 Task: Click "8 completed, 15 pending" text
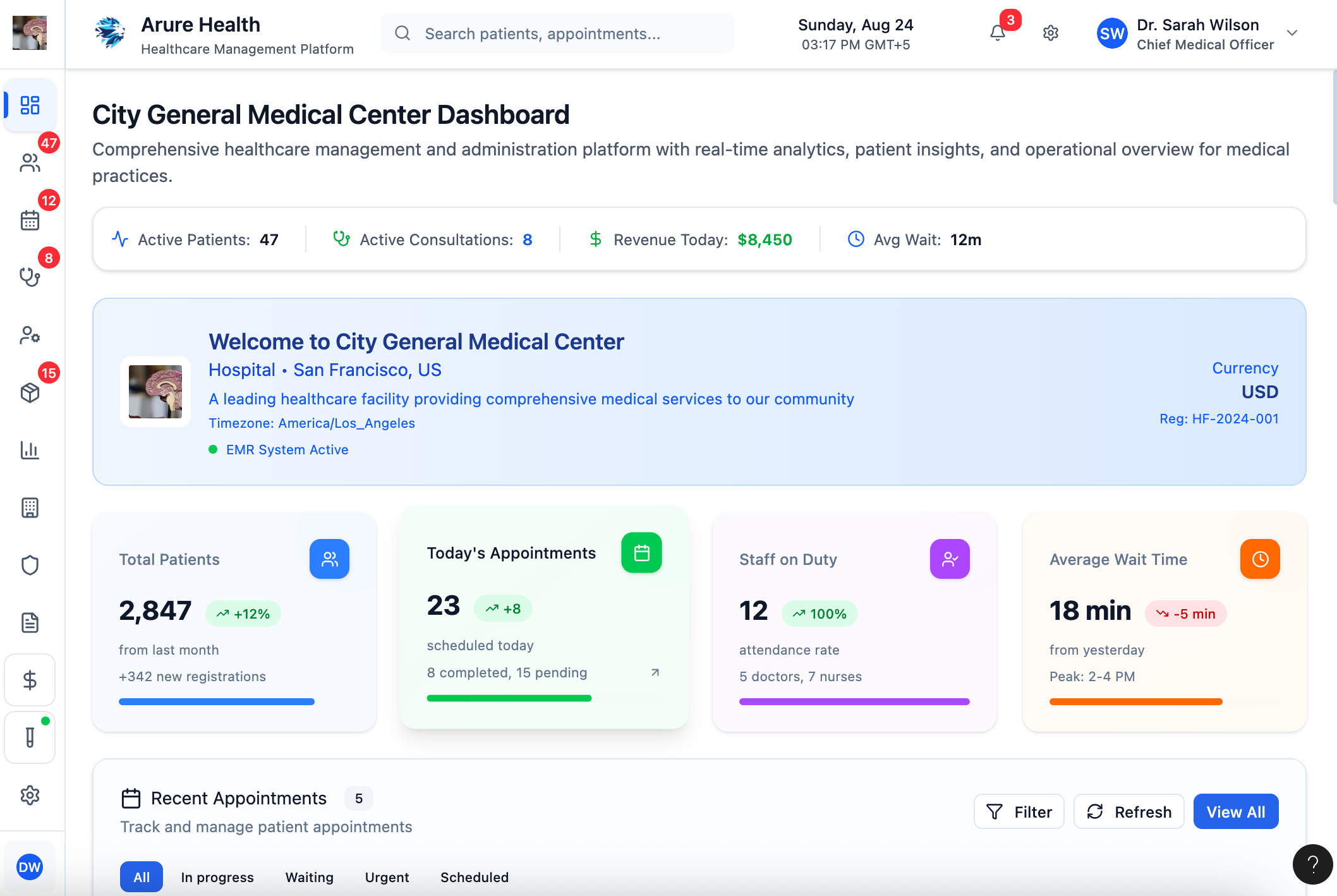pyautogui.click(x=507, y=672)
